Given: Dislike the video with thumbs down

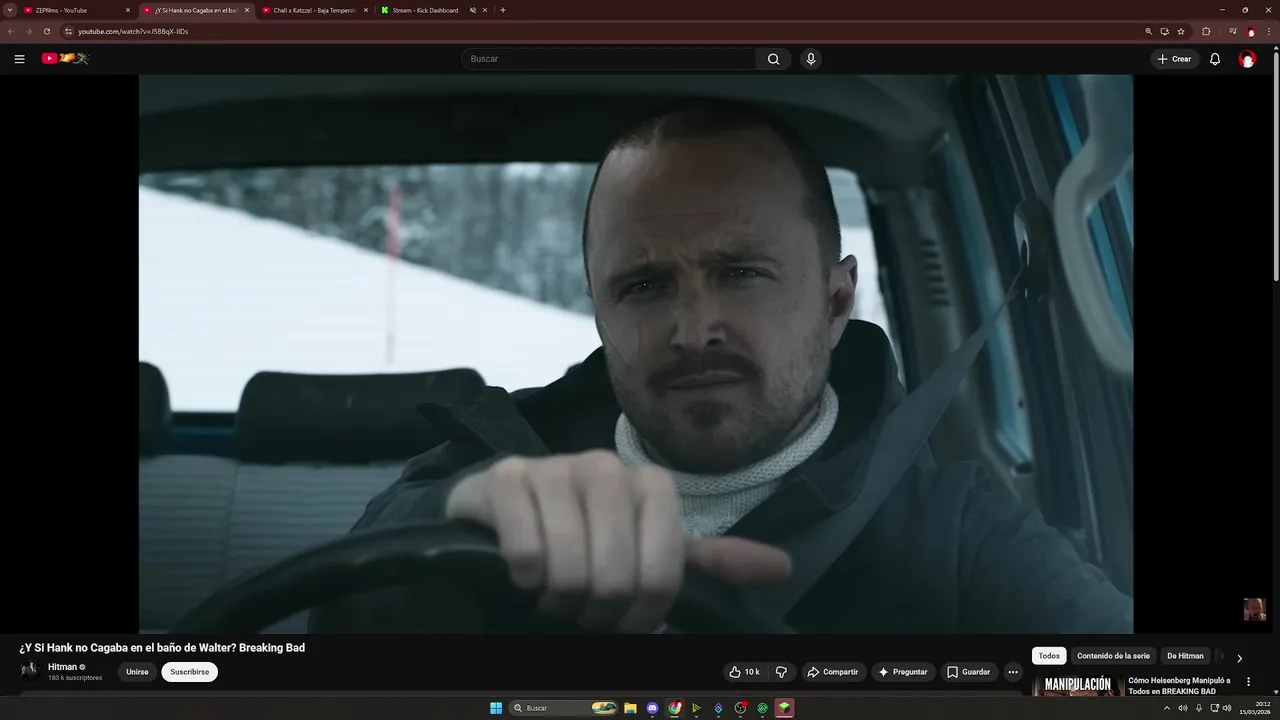Looking at the screenshot, I should point(782,672).
